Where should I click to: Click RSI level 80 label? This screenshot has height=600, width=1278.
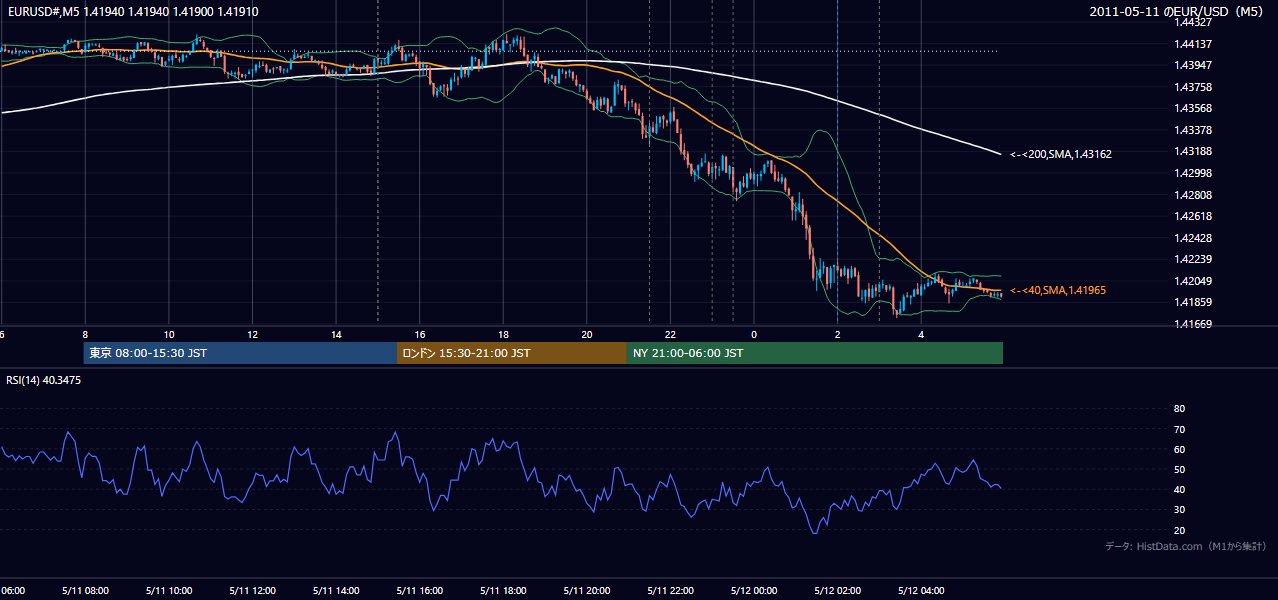click(1179, 409)
